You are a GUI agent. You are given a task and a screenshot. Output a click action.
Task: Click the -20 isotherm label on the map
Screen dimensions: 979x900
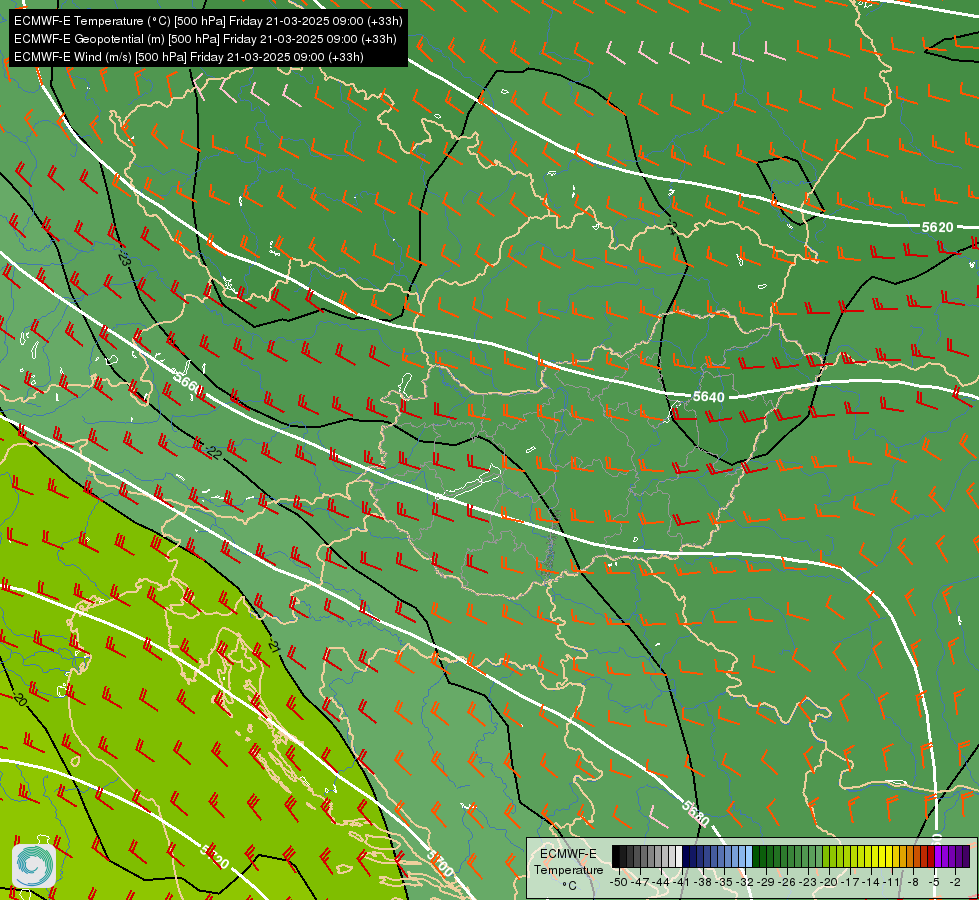click(x=19, y=700)
